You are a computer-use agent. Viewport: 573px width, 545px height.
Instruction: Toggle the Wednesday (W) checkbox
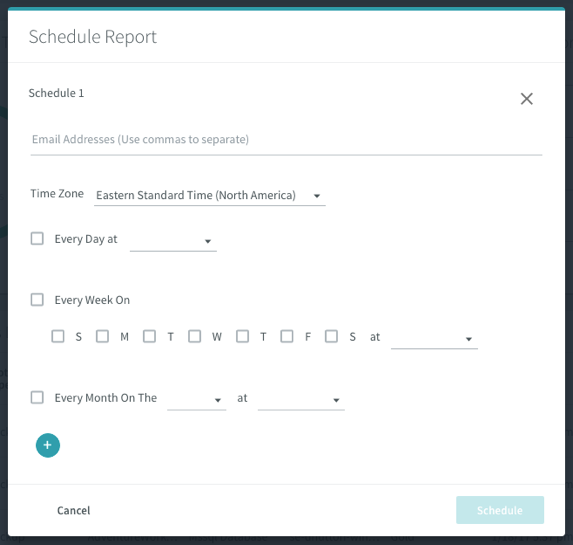click(x=194, y=336)
